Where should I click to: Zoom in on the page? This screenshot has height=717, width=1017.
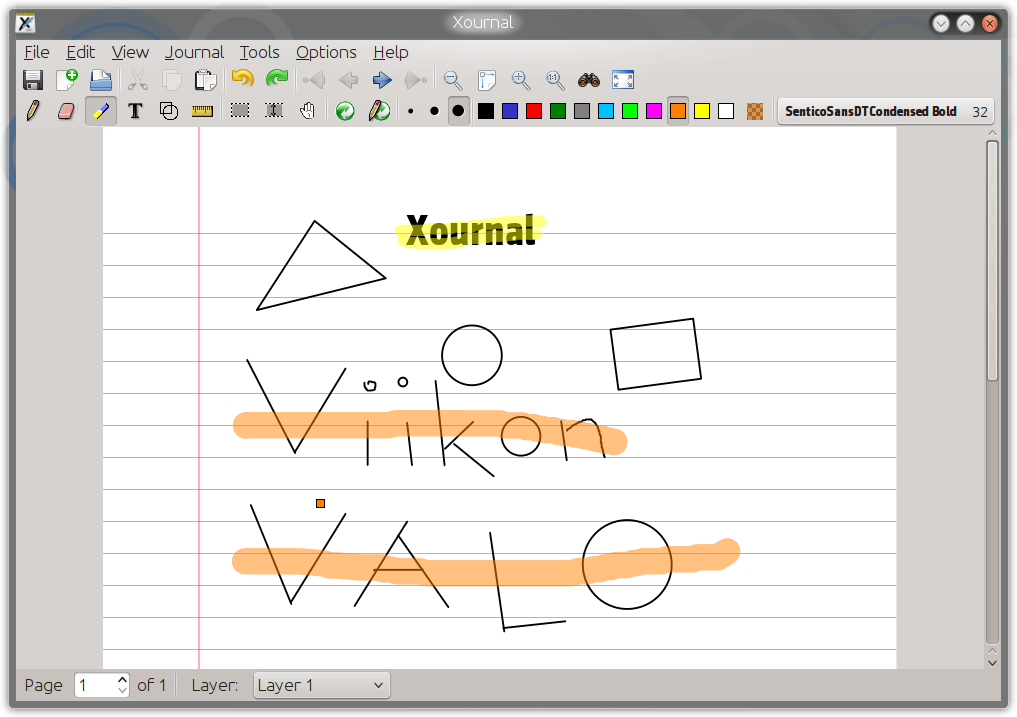(x=521, y=80)
